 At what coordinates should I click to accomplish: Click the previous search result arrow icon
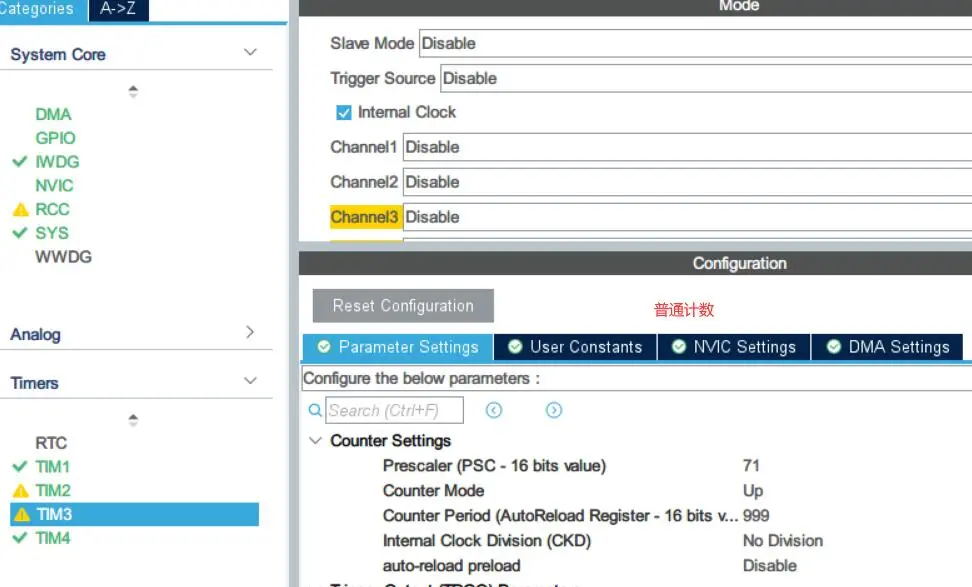(x=494, y=410)
